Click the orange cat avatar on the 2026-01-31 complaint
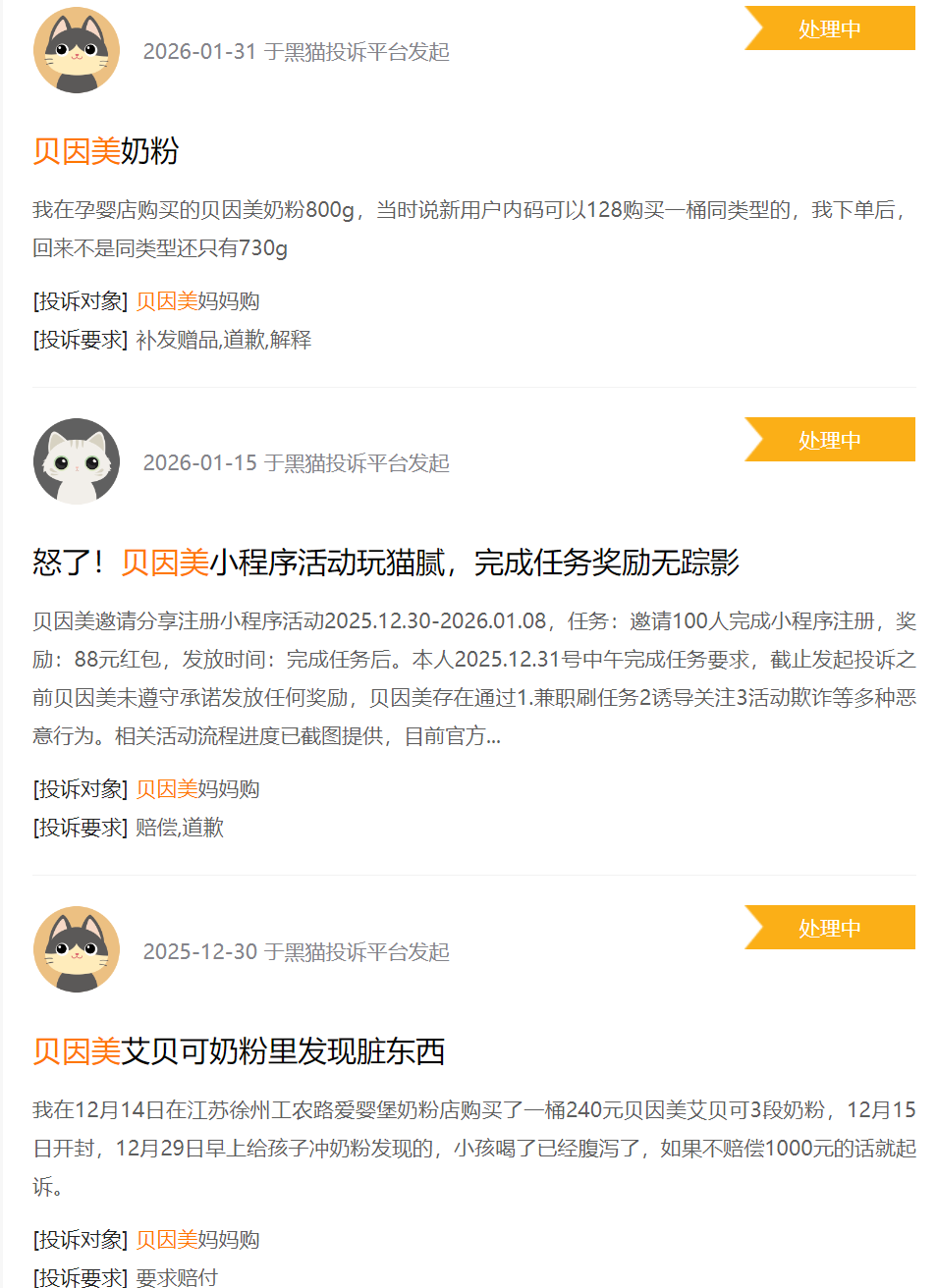This screenshot has height=1288, width=937. [x=77, y=50]
